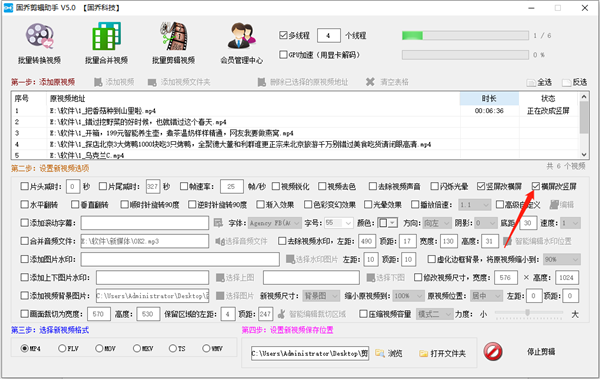
Task: Click 添加视频文件夹 icon
Action: [152, 82]
